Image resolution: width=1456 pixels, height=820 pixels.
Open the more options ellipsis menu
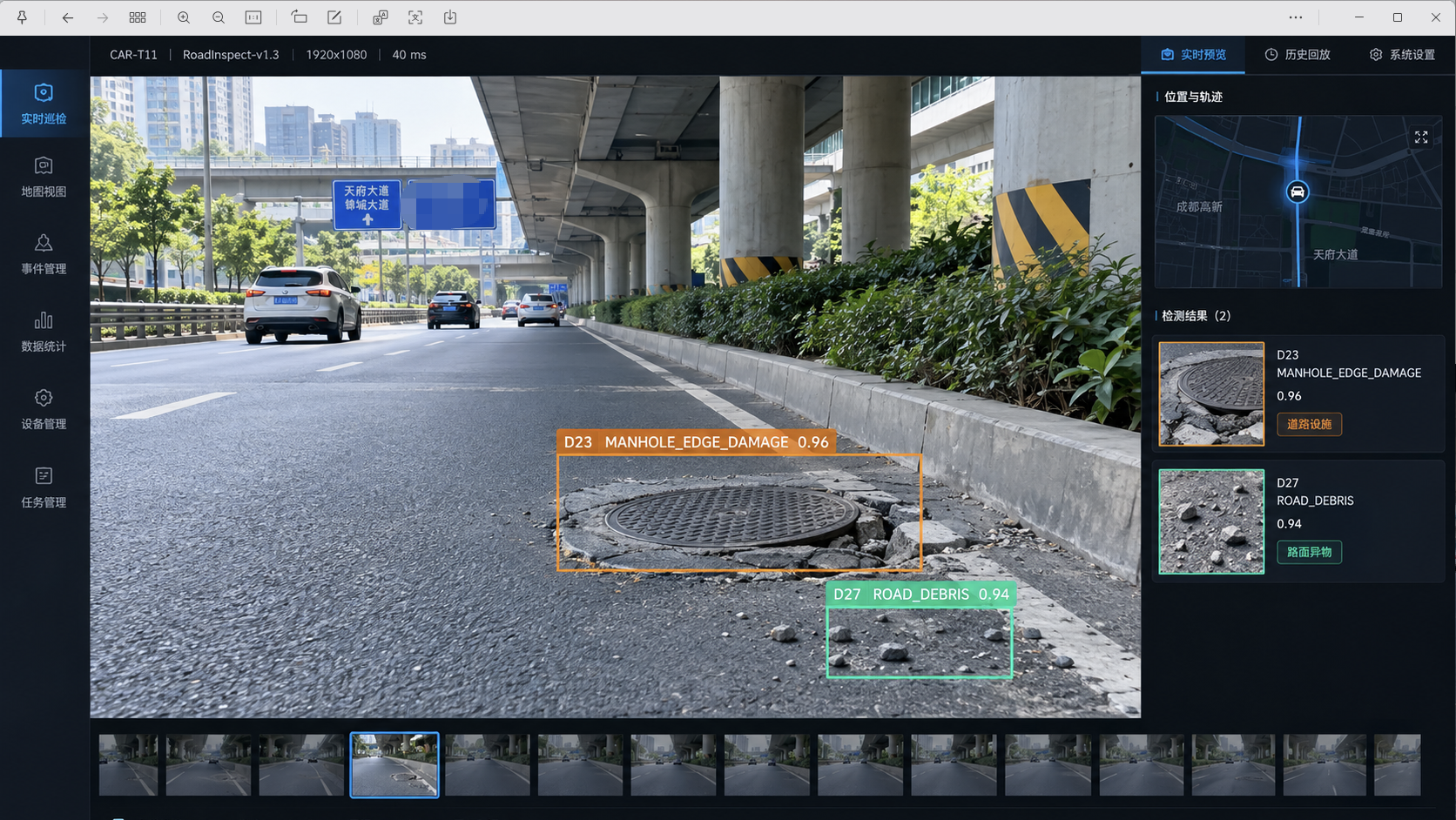pyautogui.click(x=1296, y=17)
